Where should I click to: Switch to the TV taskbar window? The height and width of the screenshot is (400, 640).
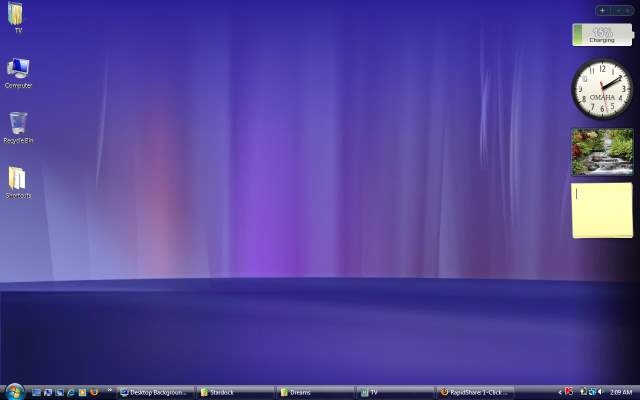tap(396, 393)
